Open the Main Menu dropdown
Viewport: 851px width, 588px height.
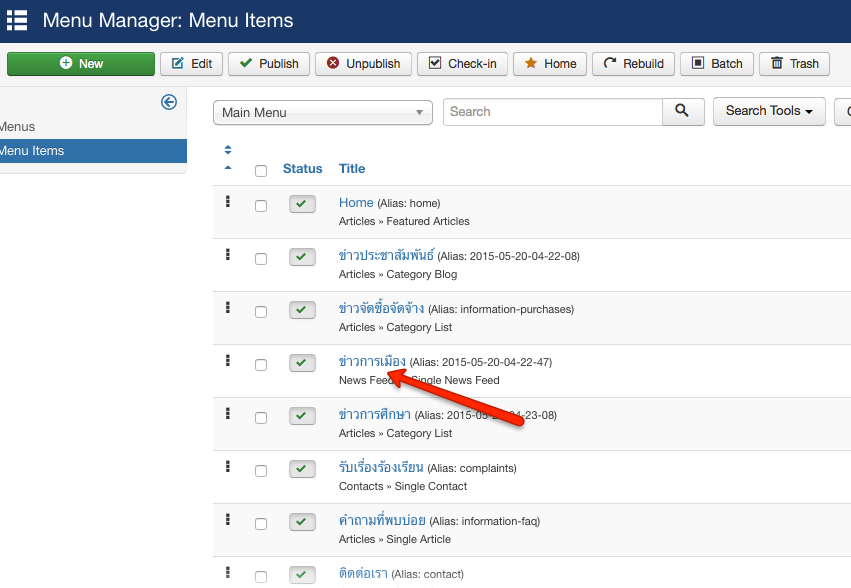(x=322, y=112)
